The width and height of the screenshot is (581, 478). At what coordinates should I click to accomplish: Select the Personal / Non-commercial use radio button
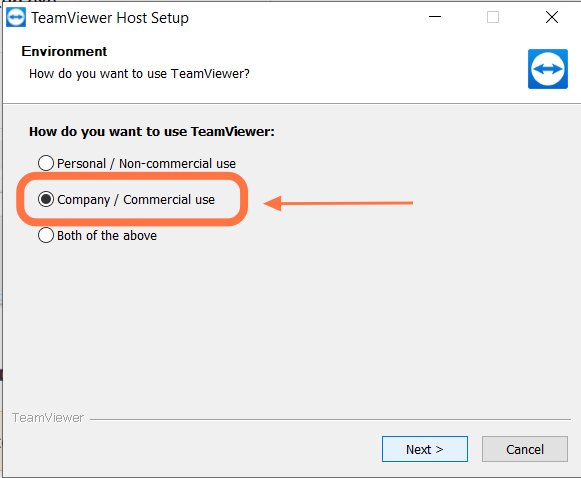tap(46, 163)
